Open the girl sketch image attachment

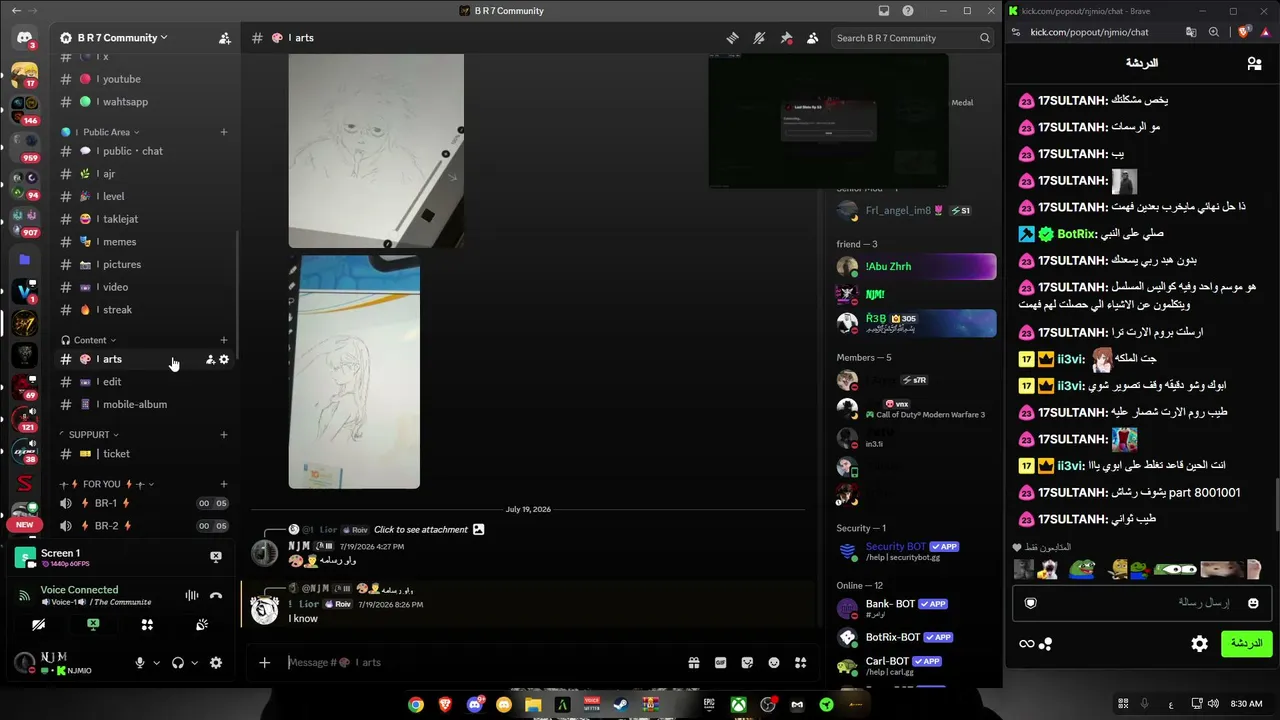(354, 372)
